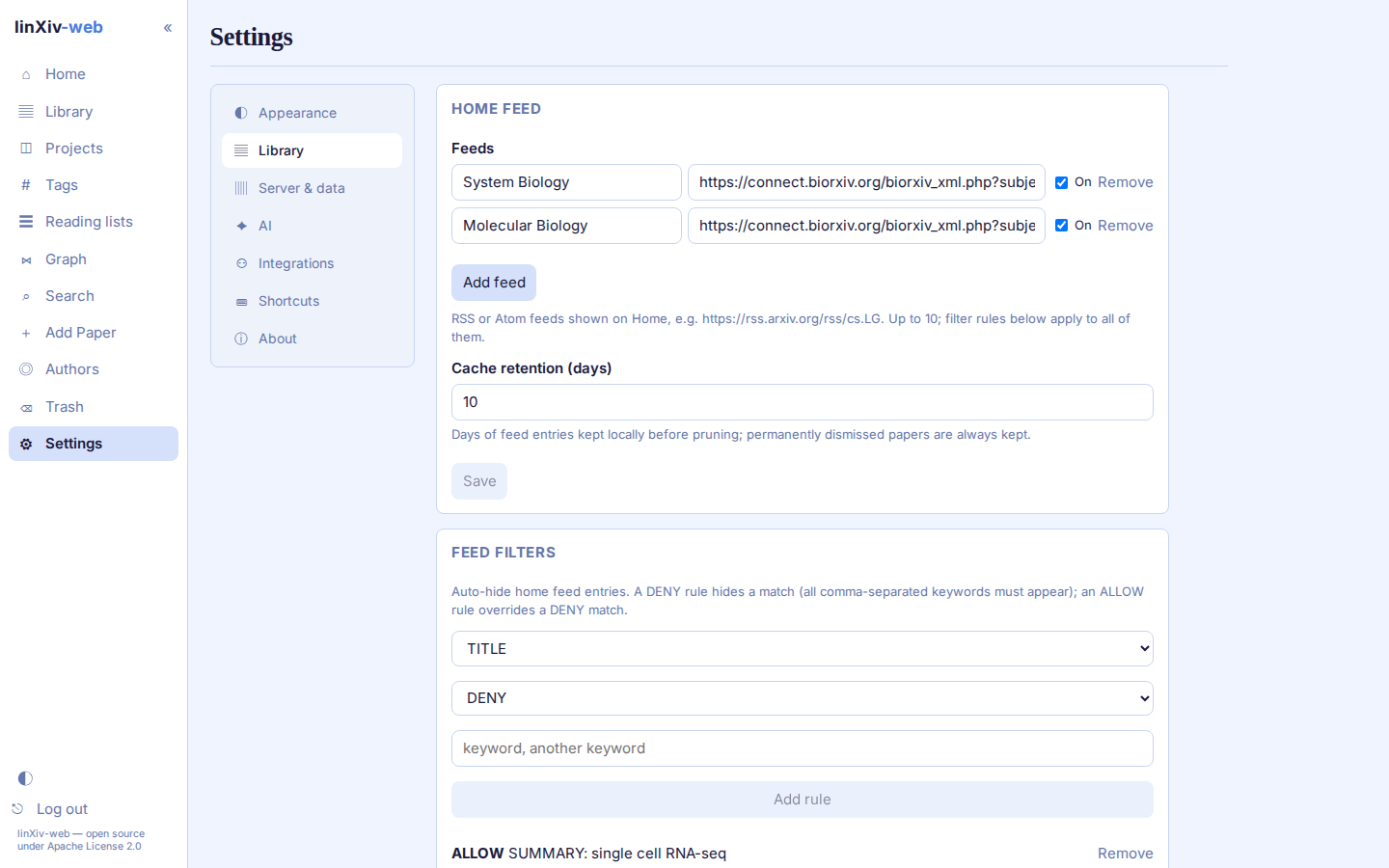
Task: Go to Shortcuts settings tab
Action: point(312,301)
